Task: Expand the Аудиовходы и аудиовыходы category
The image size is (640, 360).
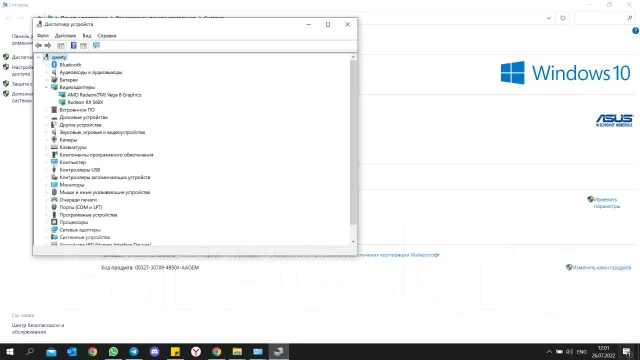Action: pos(46,73)
